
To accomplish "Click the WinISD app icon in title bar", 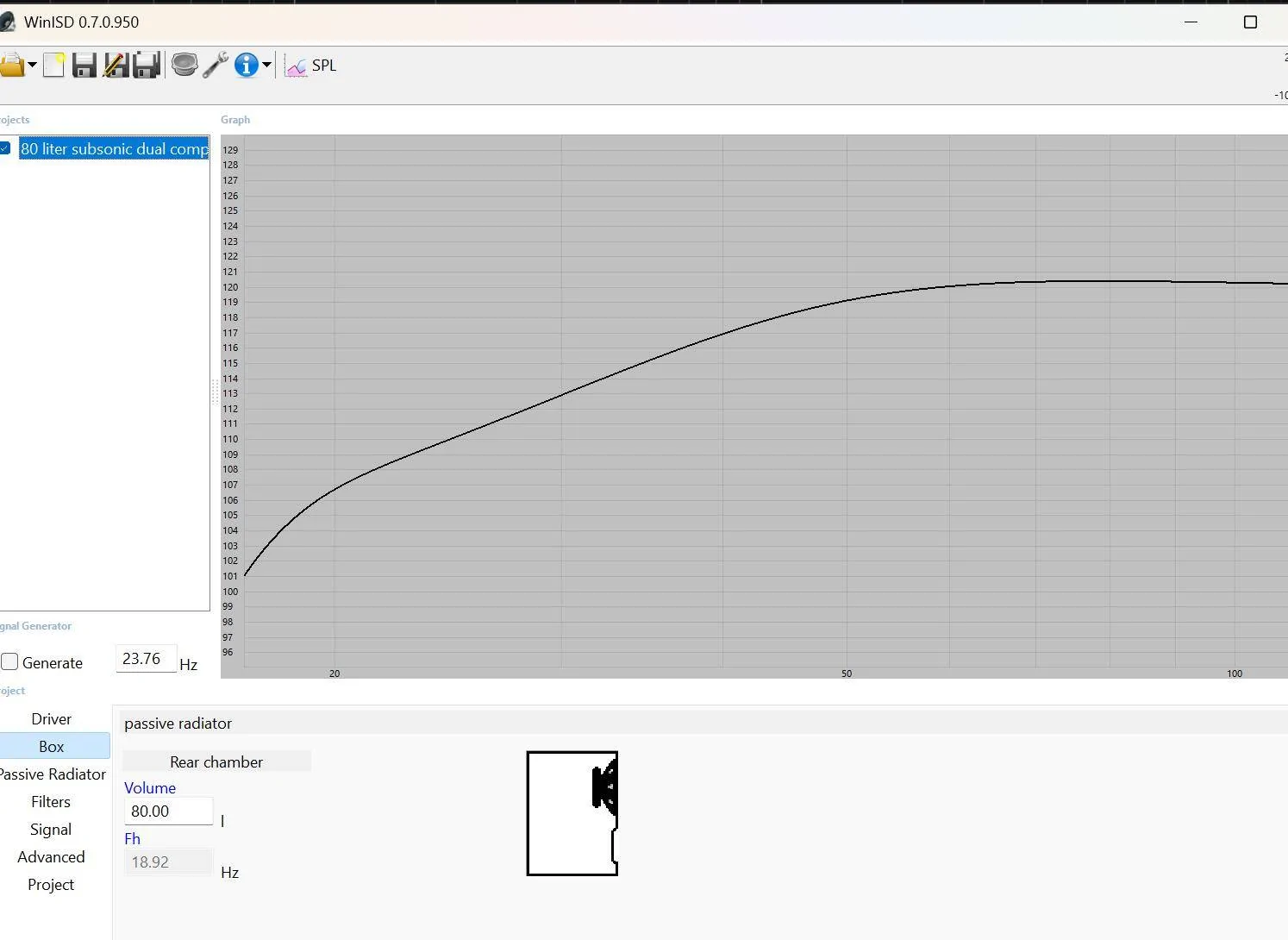I will (x=8, y=22).
